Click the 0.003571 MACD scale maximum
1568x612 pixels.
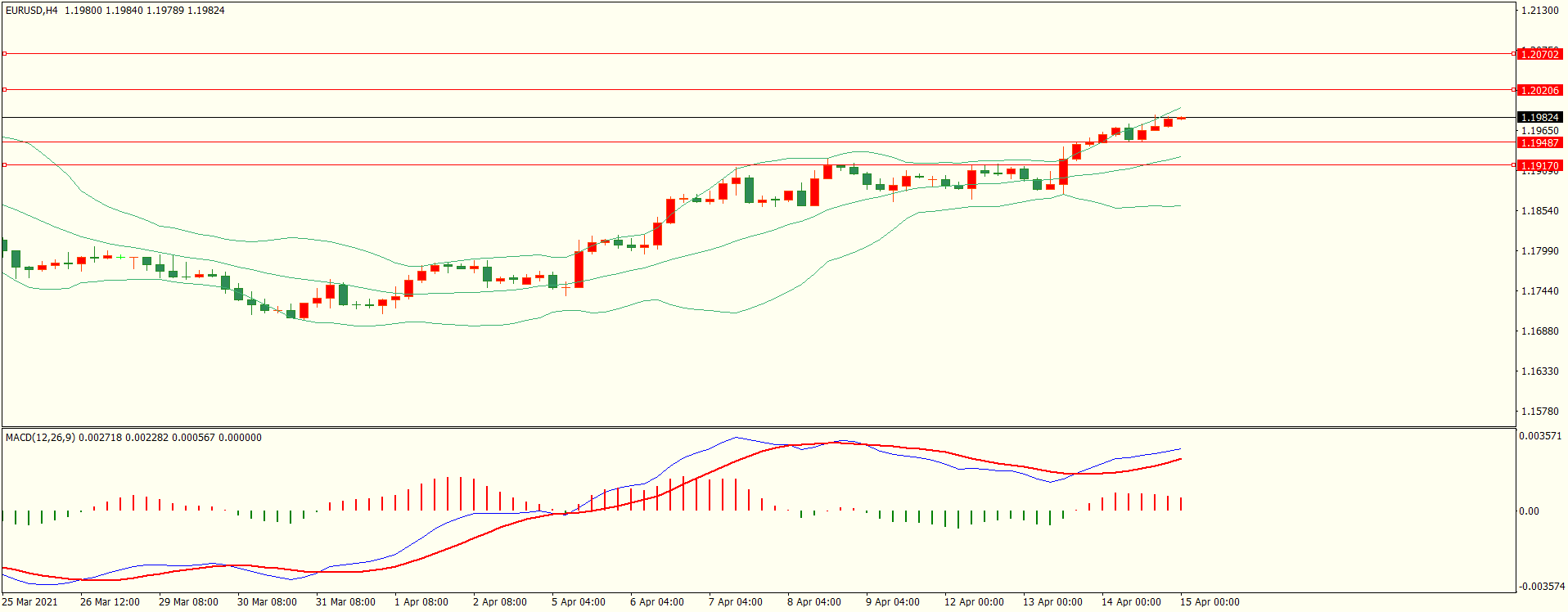pyautogui.click(x=1540, y=436)
